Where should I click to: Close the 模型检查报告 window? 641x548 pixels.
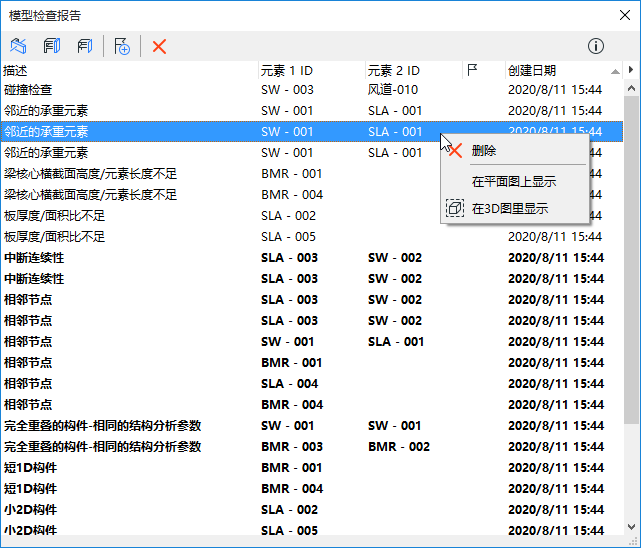(625, 16)
